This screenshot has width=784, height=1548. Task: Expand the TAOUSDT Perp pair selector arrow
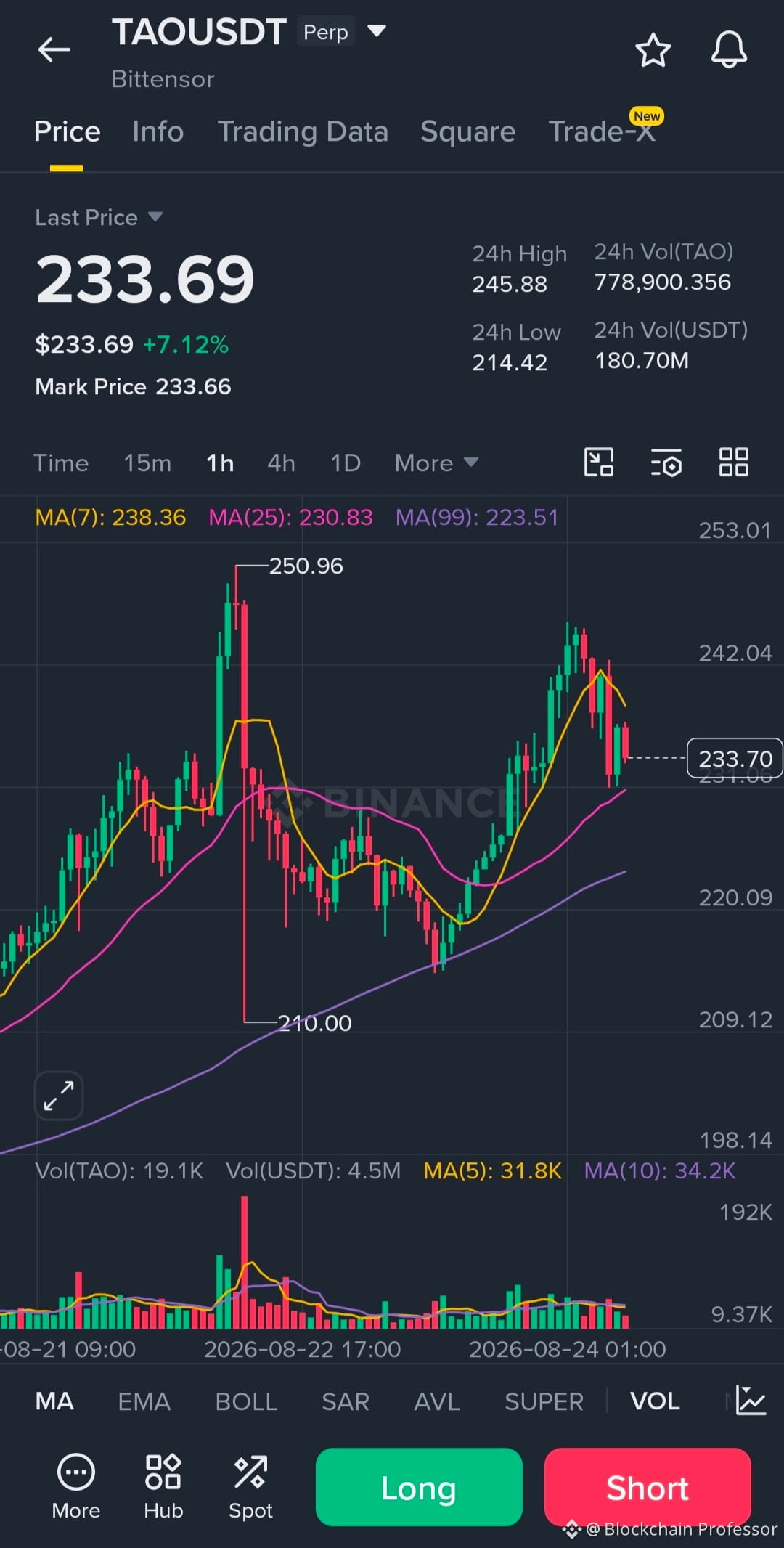coord(376,31)
